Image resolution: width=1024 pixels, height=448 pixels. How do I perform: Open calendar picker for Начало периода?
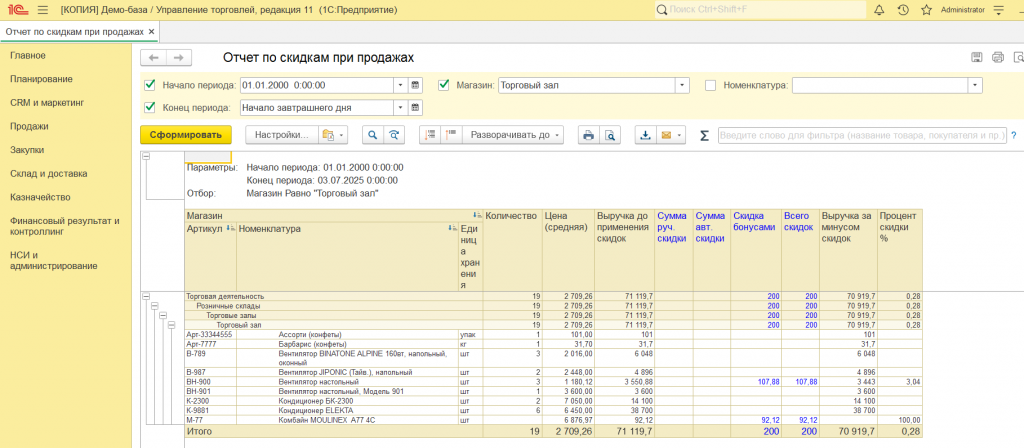pyautogui.click(x=415, y=85)
